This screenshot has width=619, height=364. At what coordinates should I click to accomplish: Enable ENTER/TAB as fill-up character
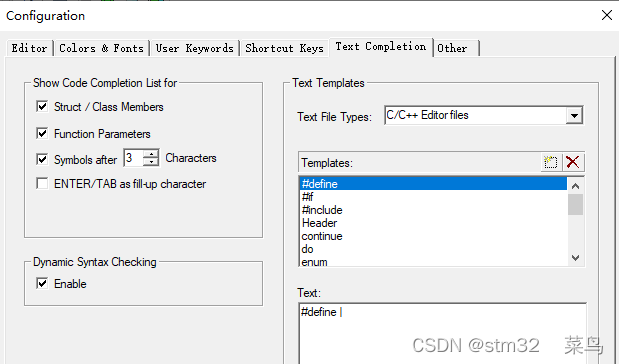point(42,184)
